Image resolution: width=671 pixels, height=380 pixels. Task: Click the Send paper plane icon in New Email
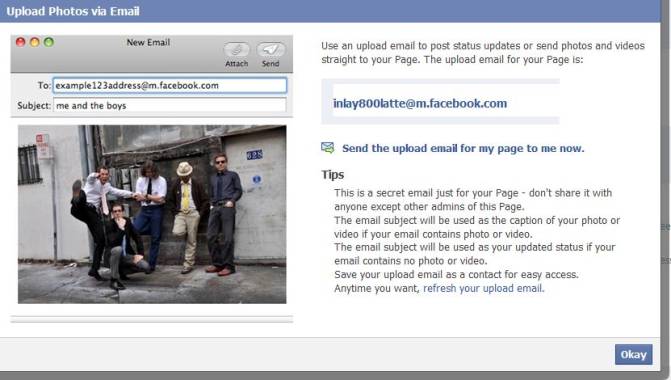(270, 50)
